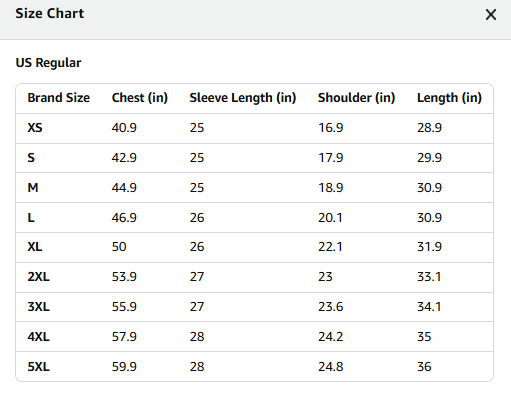
Task: Click the Sleeve Length (in) column header
Action: (243, 98)
